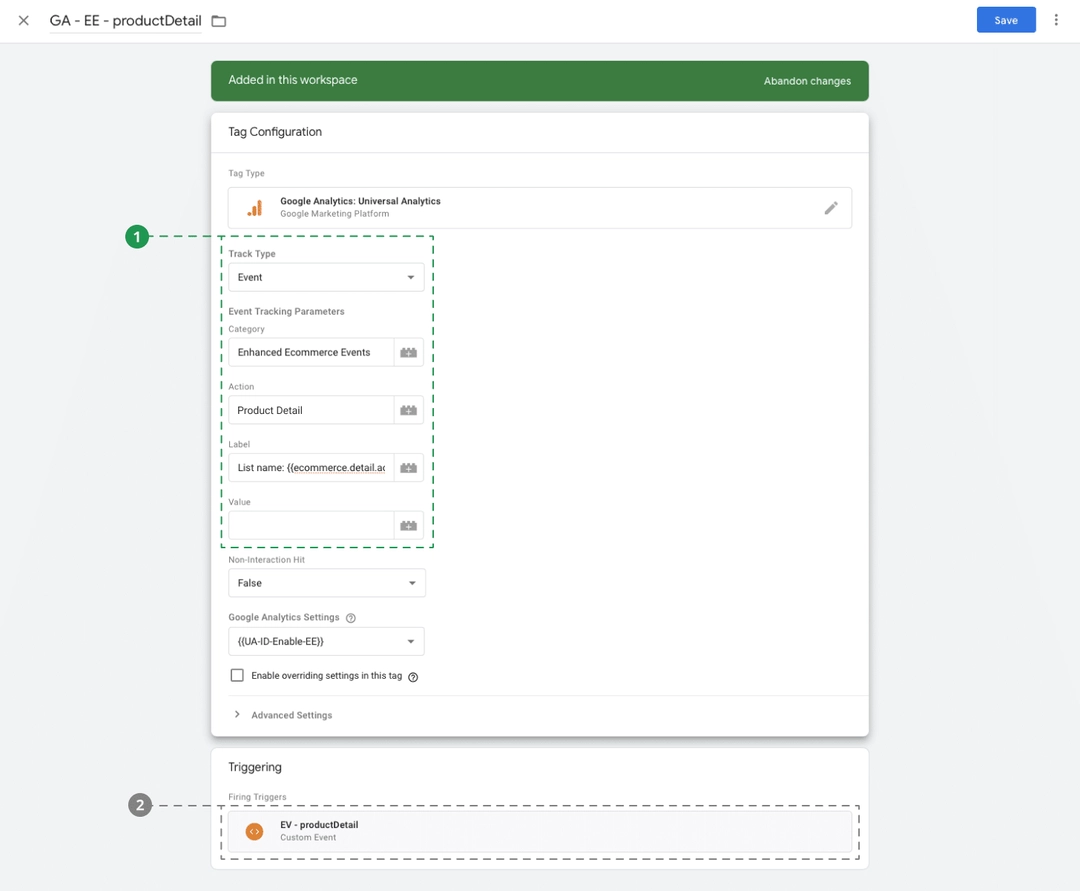Open the Track Type dropdown
The image size is (1080, 891).
pyautogui.click(x=326, y=277)
